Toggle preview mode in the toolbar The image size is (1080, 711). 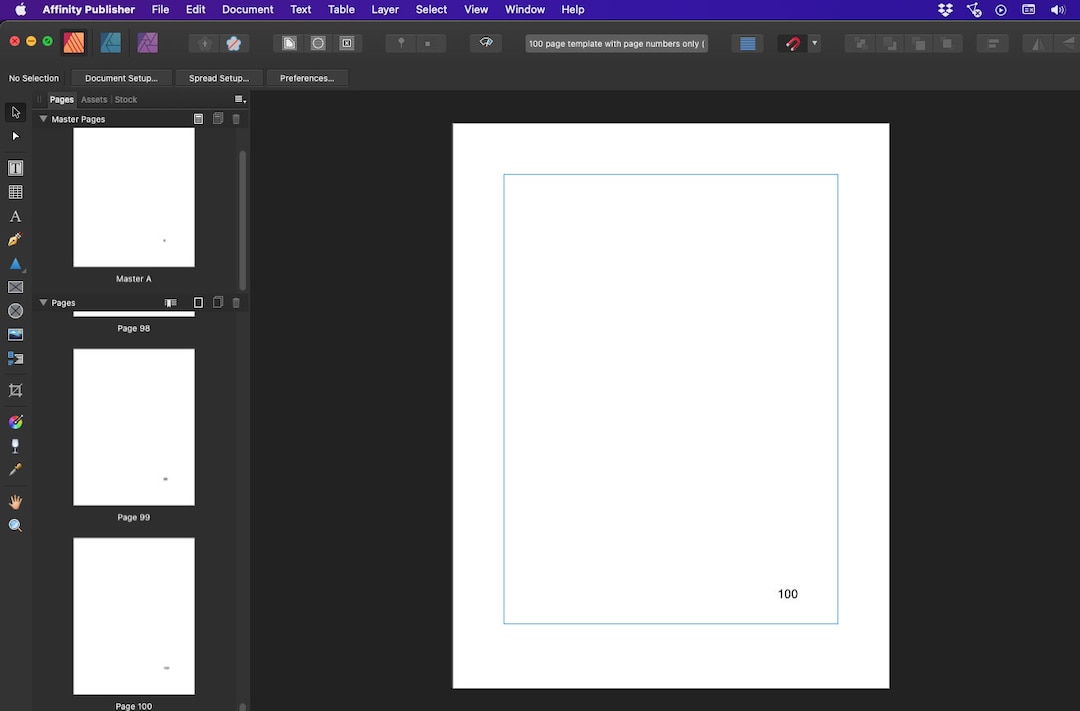[x=486, y=43]
